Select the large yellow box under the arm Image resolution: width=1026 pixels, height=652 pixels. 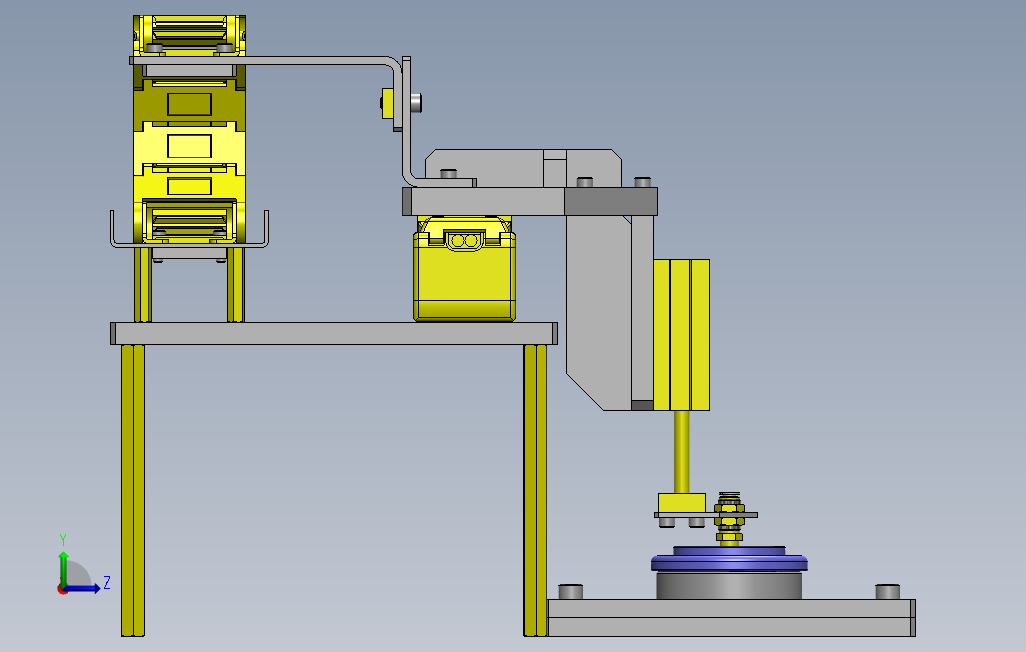coord(464,275)
